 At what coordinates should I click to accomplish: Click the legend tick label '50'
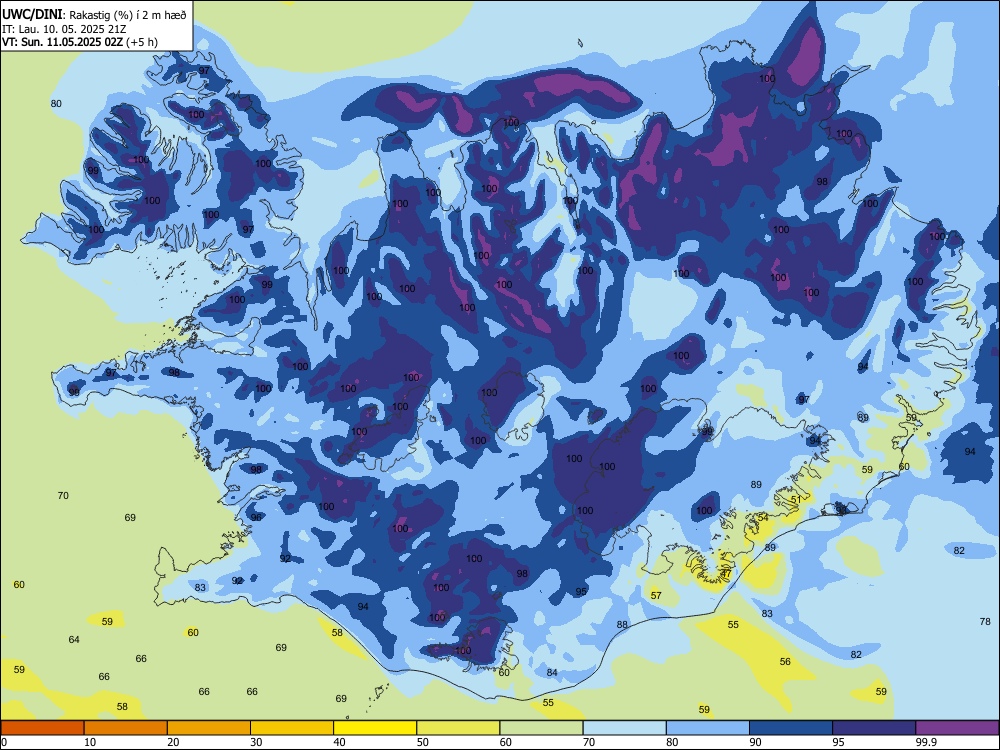click(423, 742)
